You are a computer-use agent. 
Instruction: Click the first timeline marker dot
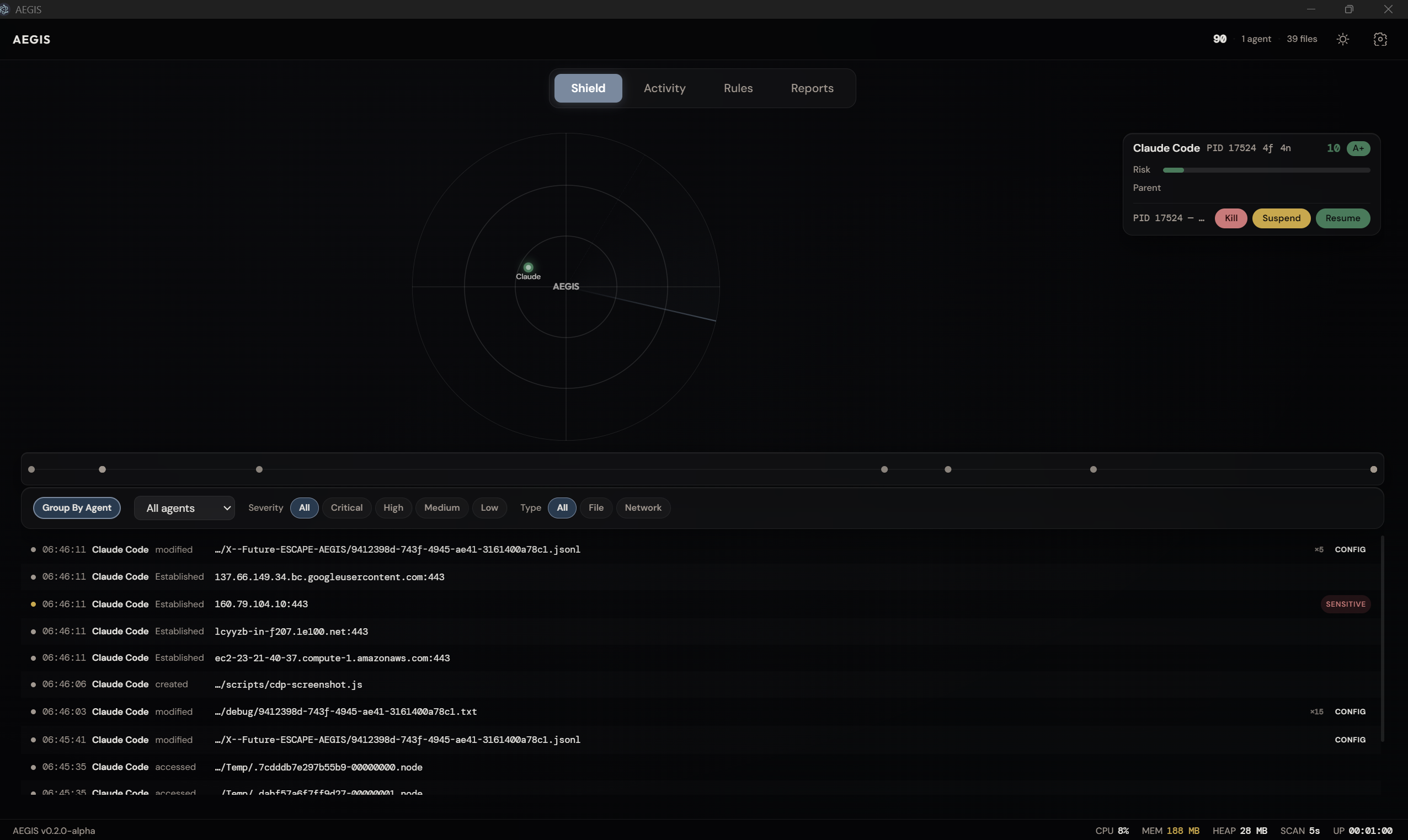31,469
